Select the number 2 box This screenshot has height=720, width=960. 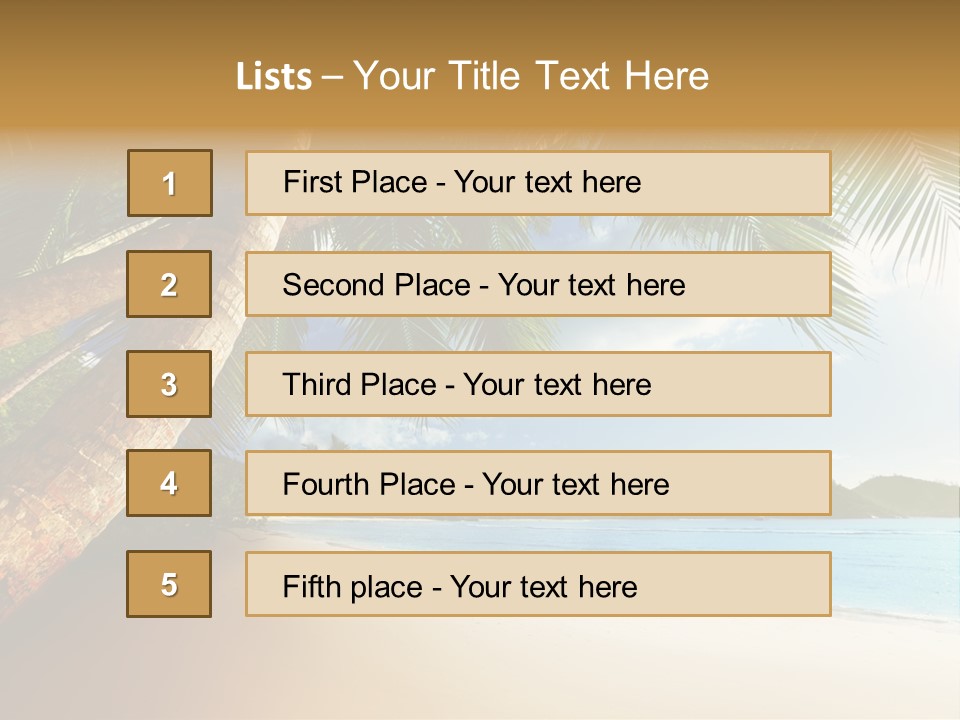pos(169,284)
